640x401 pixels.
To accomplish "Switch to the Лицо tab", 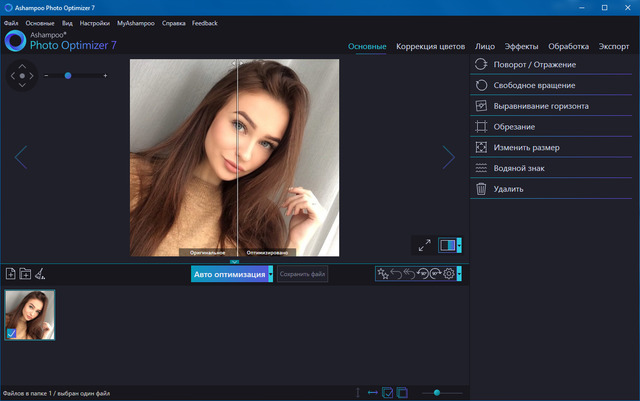I will (484, 46).
